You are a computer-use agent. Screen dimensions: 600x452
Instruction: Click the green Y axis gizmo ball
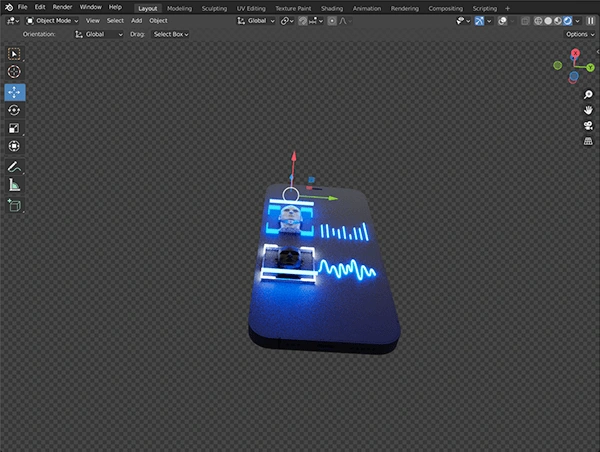coord(590,68)
